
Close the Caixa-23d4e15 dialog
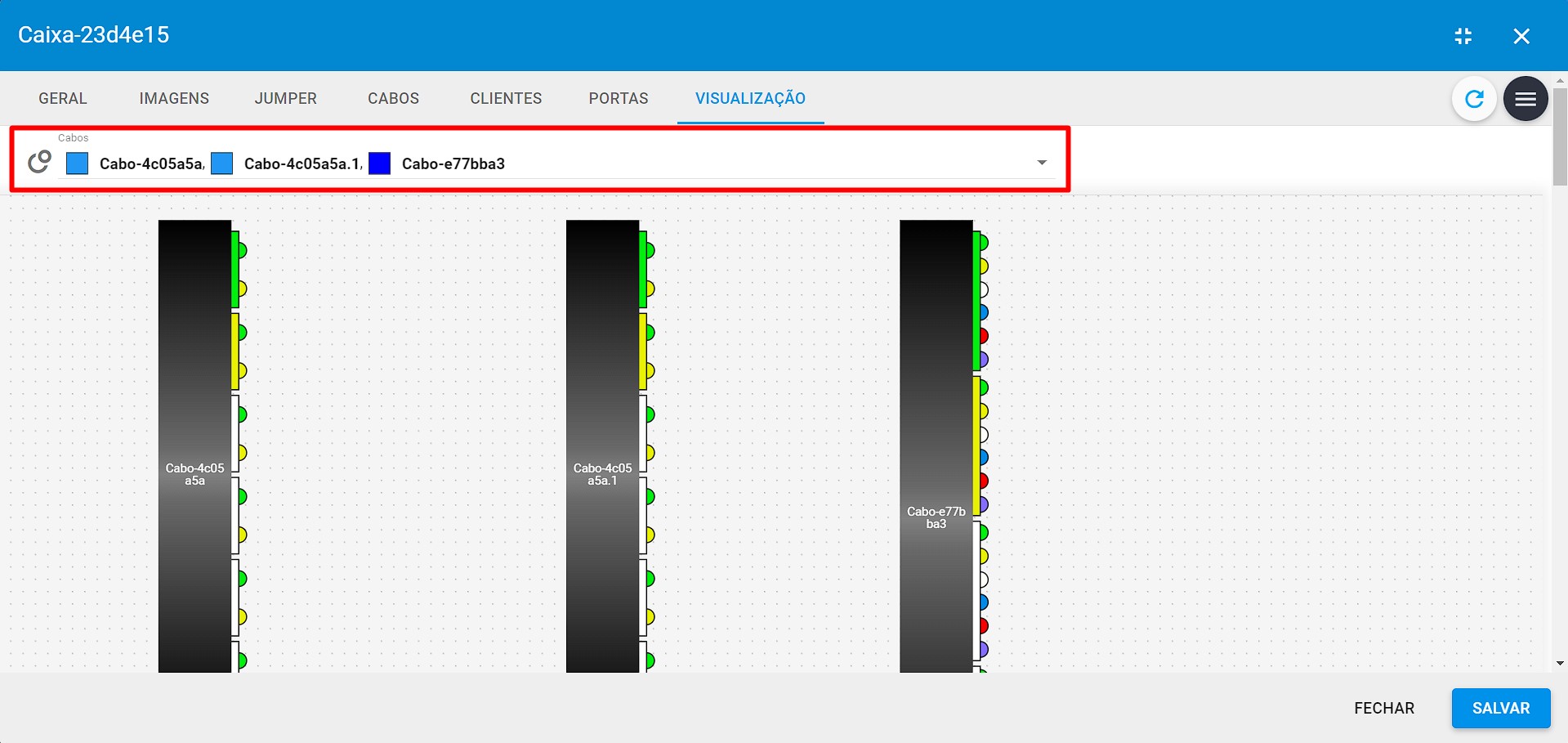click(1521, 36)
